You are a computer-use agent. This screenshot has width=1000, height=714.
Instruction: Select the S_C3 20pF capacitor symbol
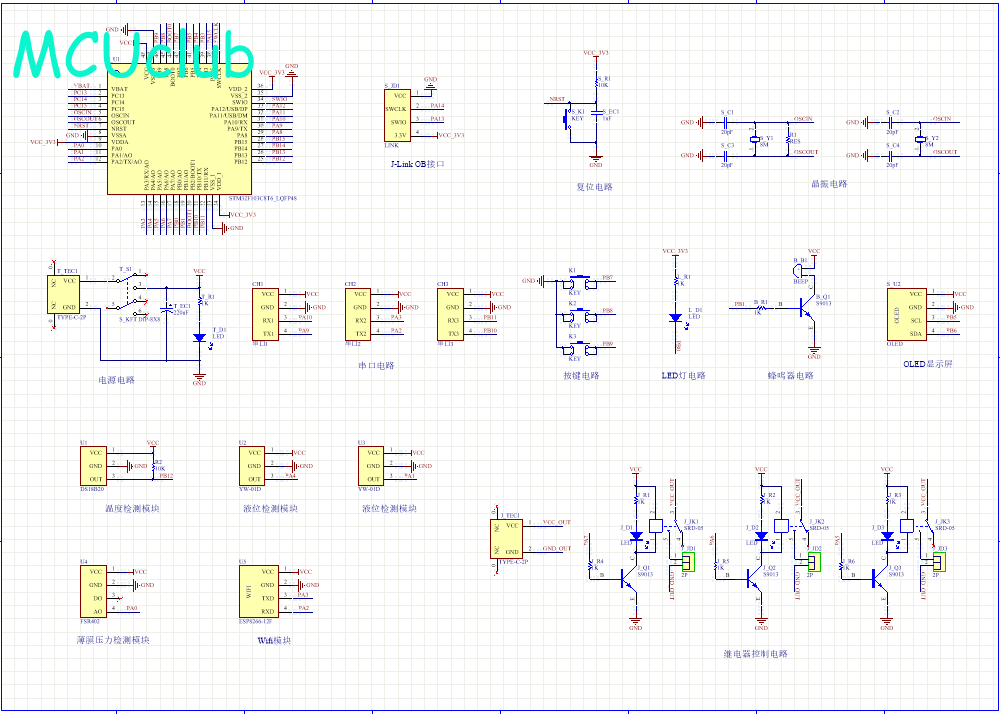pos(727,156)
